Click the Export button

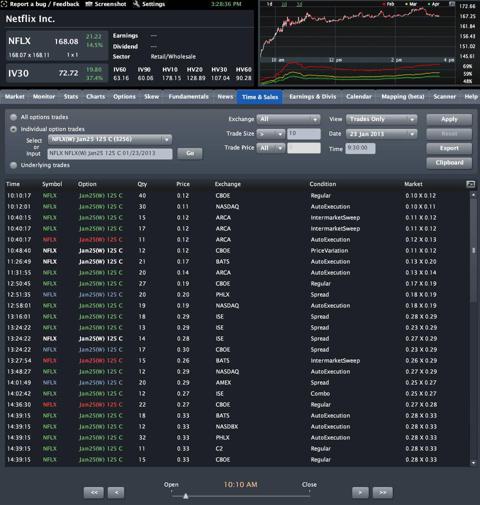tap(449, 148)
